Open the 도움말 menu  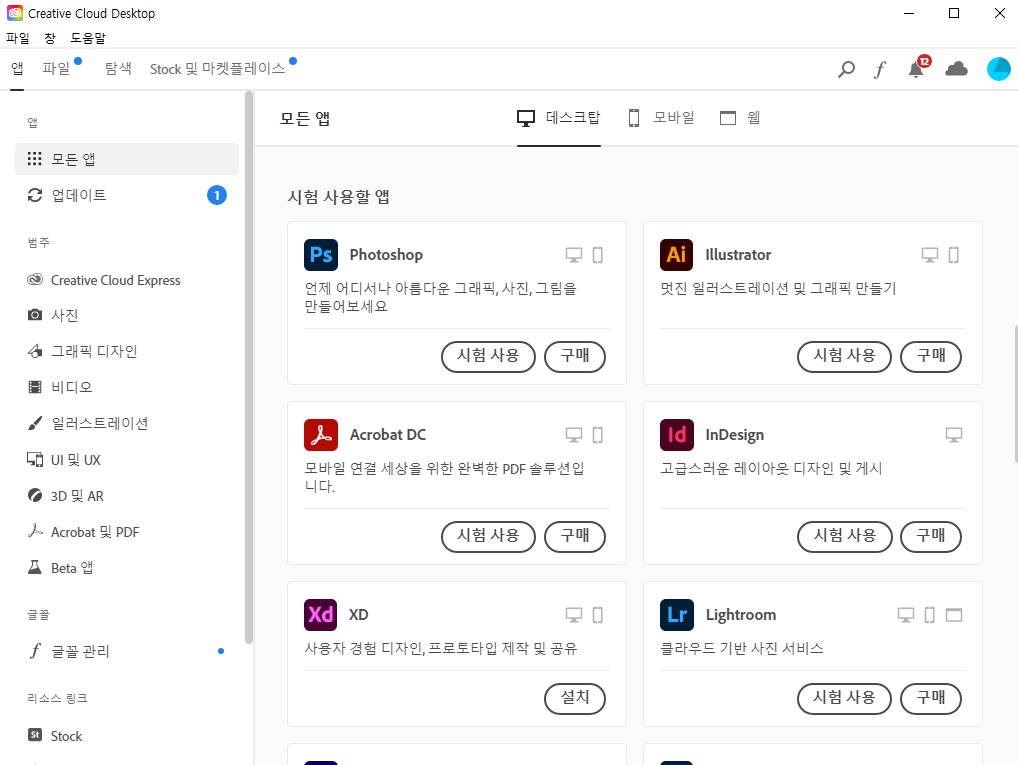88,38
